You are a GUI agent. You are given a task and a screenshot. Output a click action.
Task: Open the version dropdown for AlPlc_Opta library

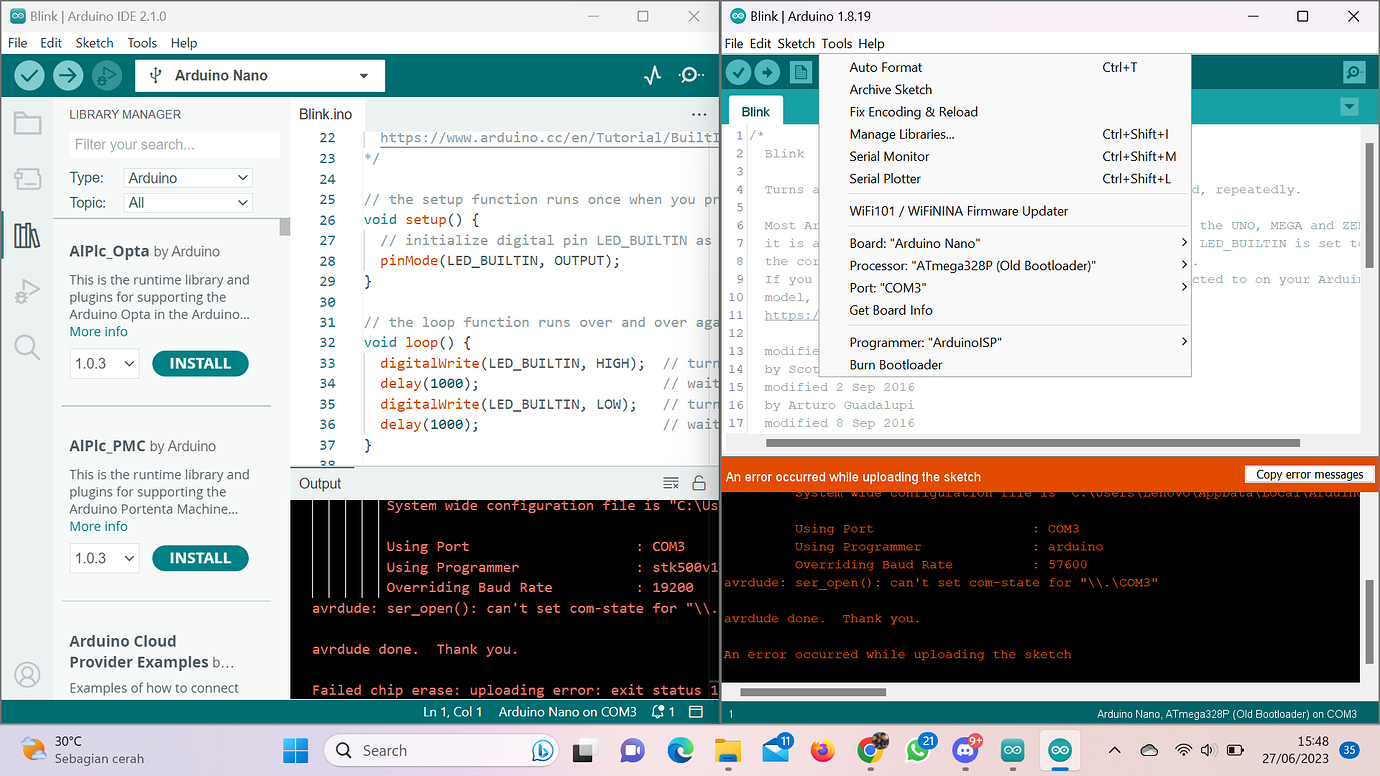104,364
